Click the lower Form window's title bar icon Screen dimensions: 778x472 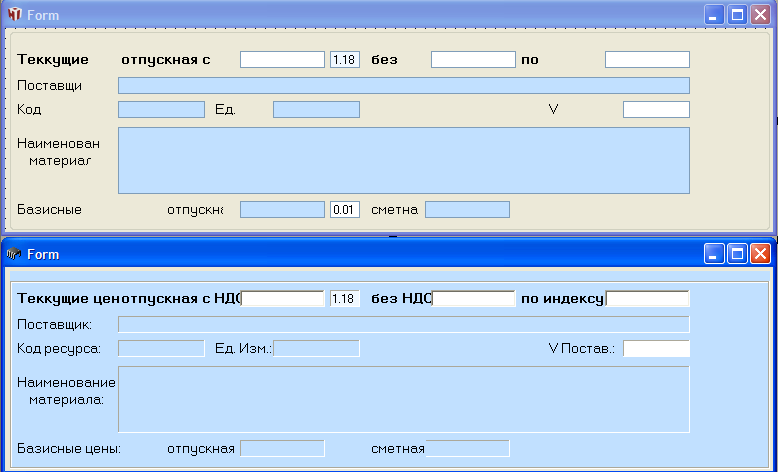coord(13,254)
